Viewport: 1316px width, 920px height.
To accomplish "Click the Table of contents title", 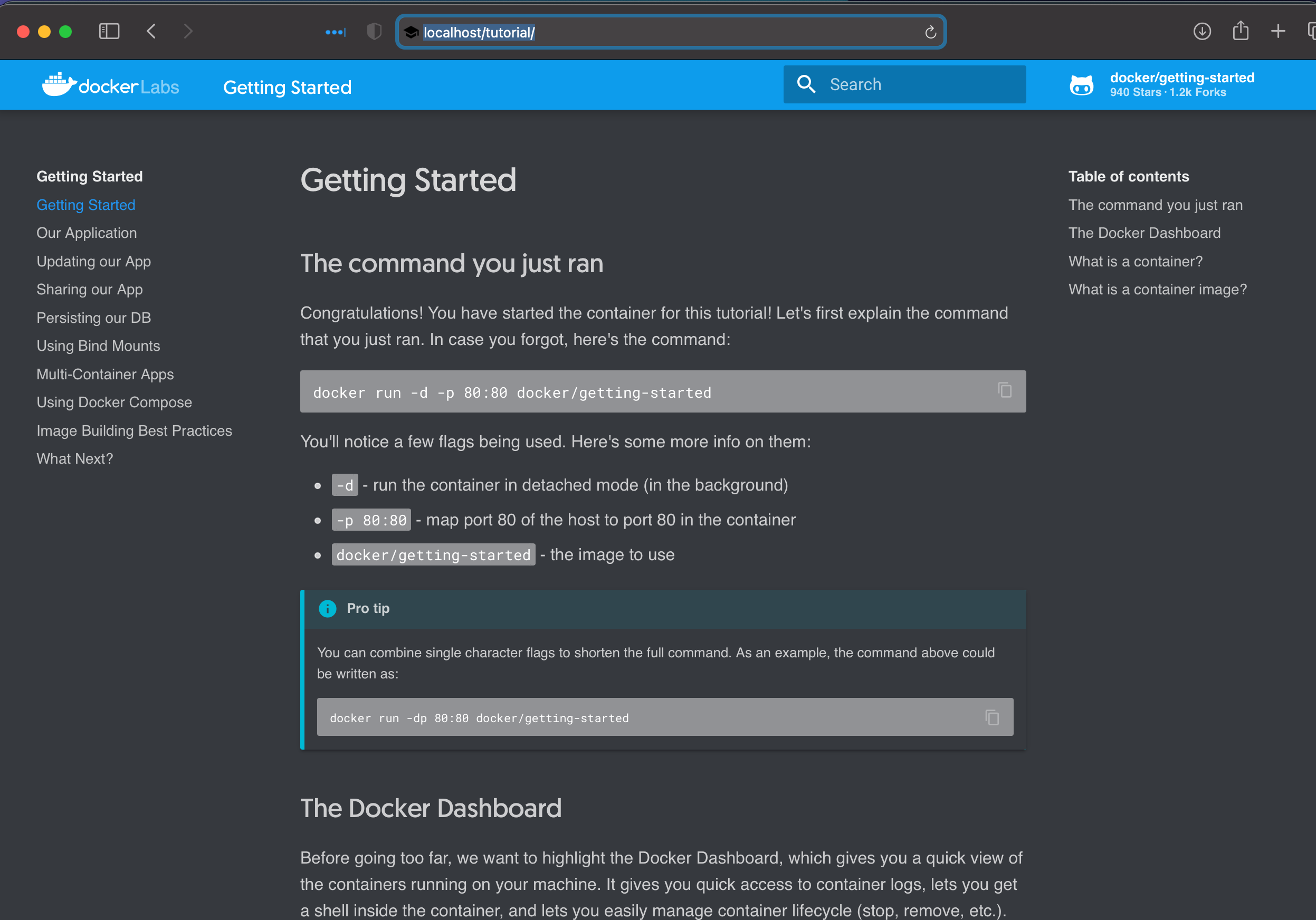I will pyautogui.click(x=1128, y=176).
